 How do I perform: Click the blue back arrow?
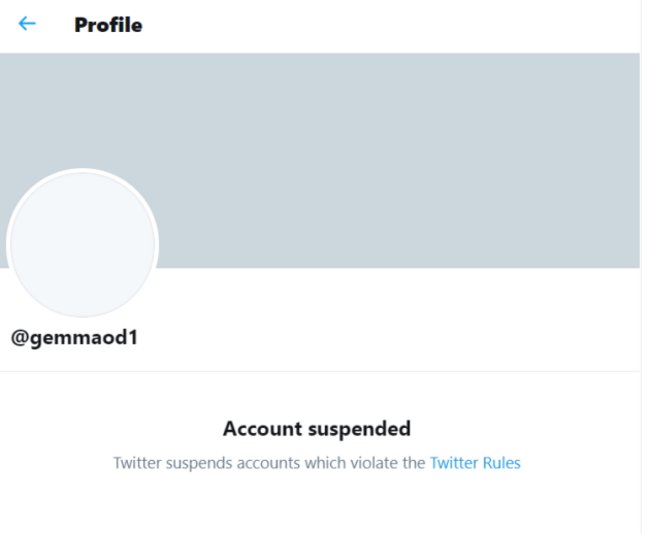click(27, 24)
